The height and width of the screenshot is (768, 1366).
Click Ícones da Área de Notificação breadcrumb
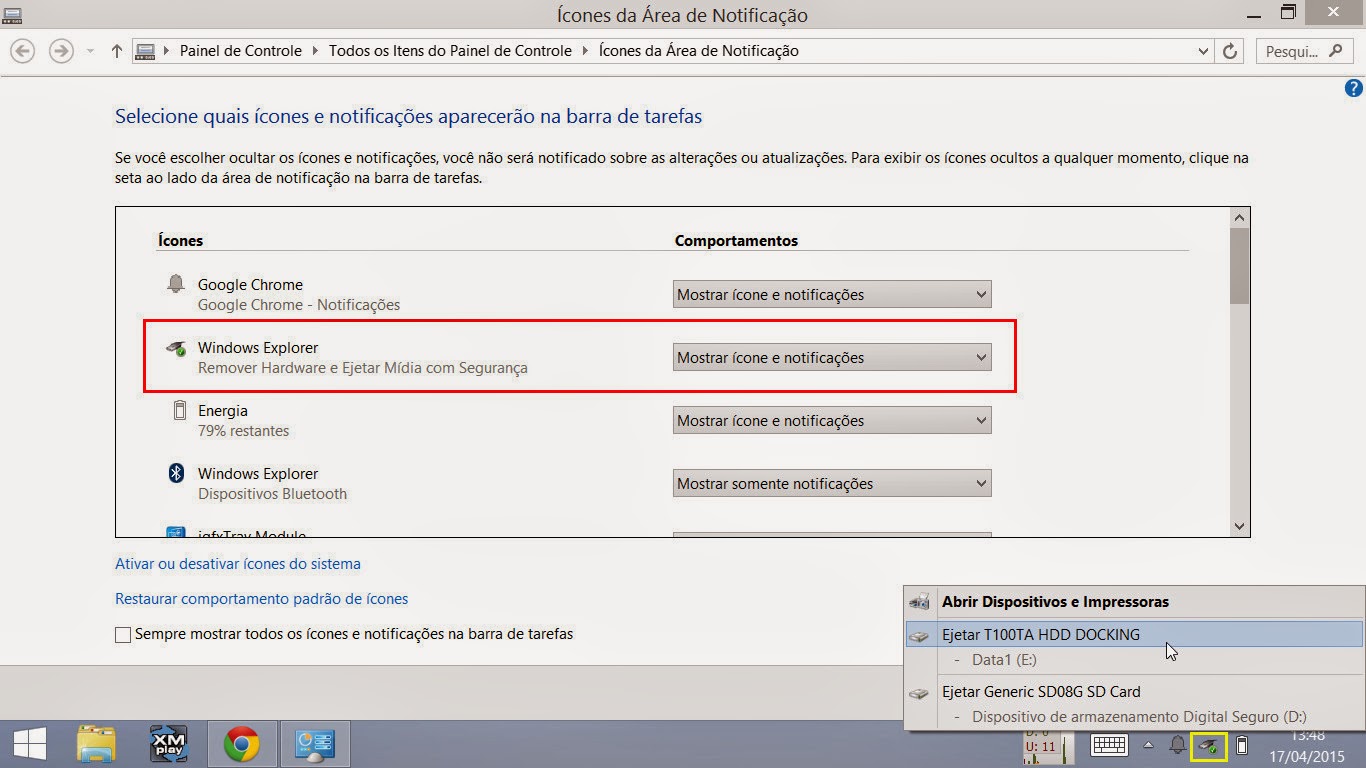[698, 51]
